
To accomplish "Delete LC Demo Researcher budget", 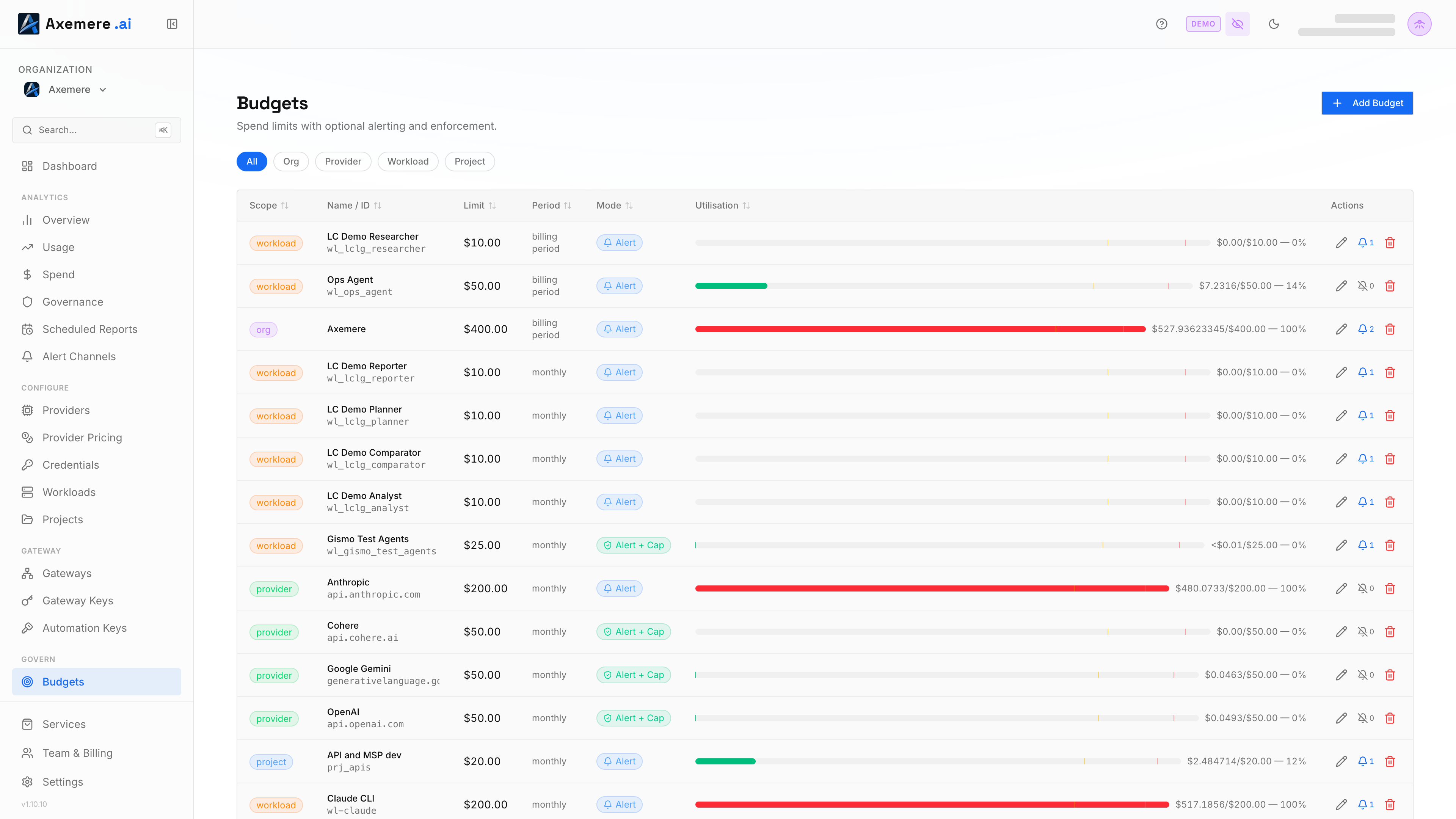I will coord(1390,243).
